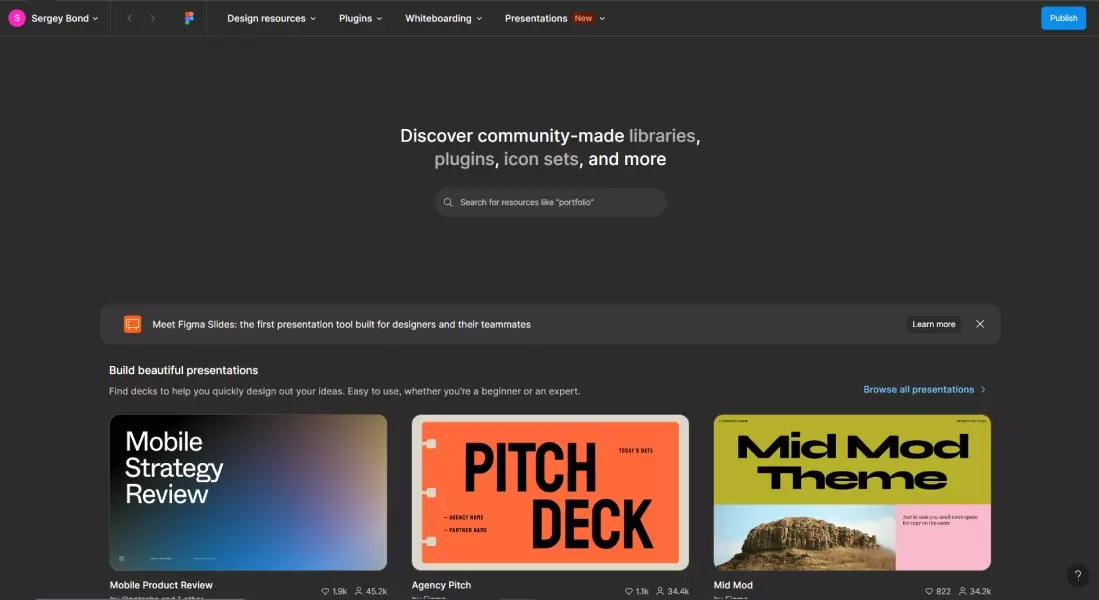Click the users icon on Agency Pitch
The width and height of the screenshot is (1099, 600).
click(660, 592)
